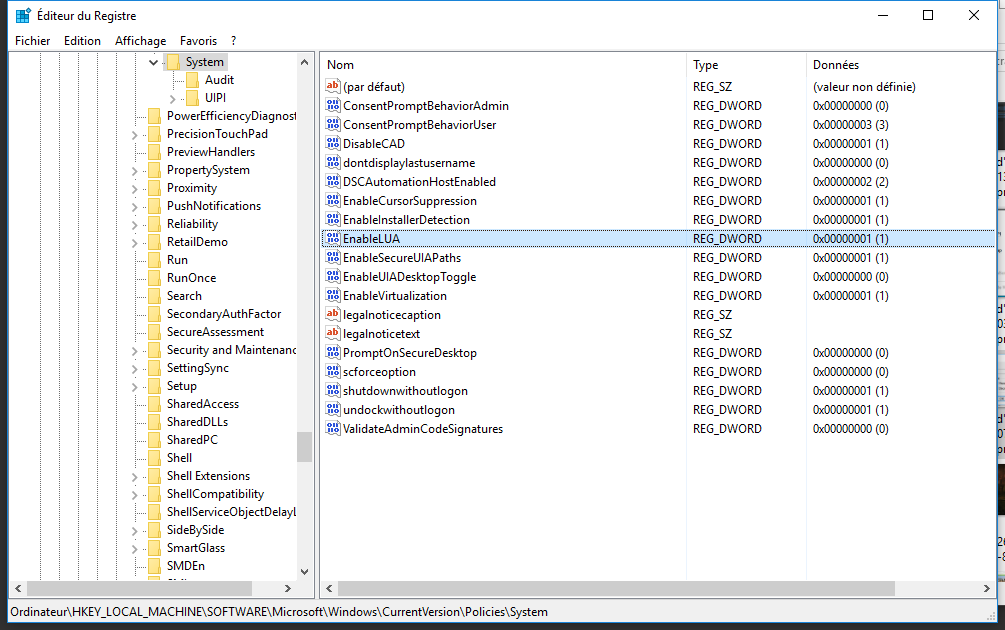The width and height of the screenshot is (1005, 630).
Task: Click the 0x00000002 (2) data cell
Action: click(851, 181)
